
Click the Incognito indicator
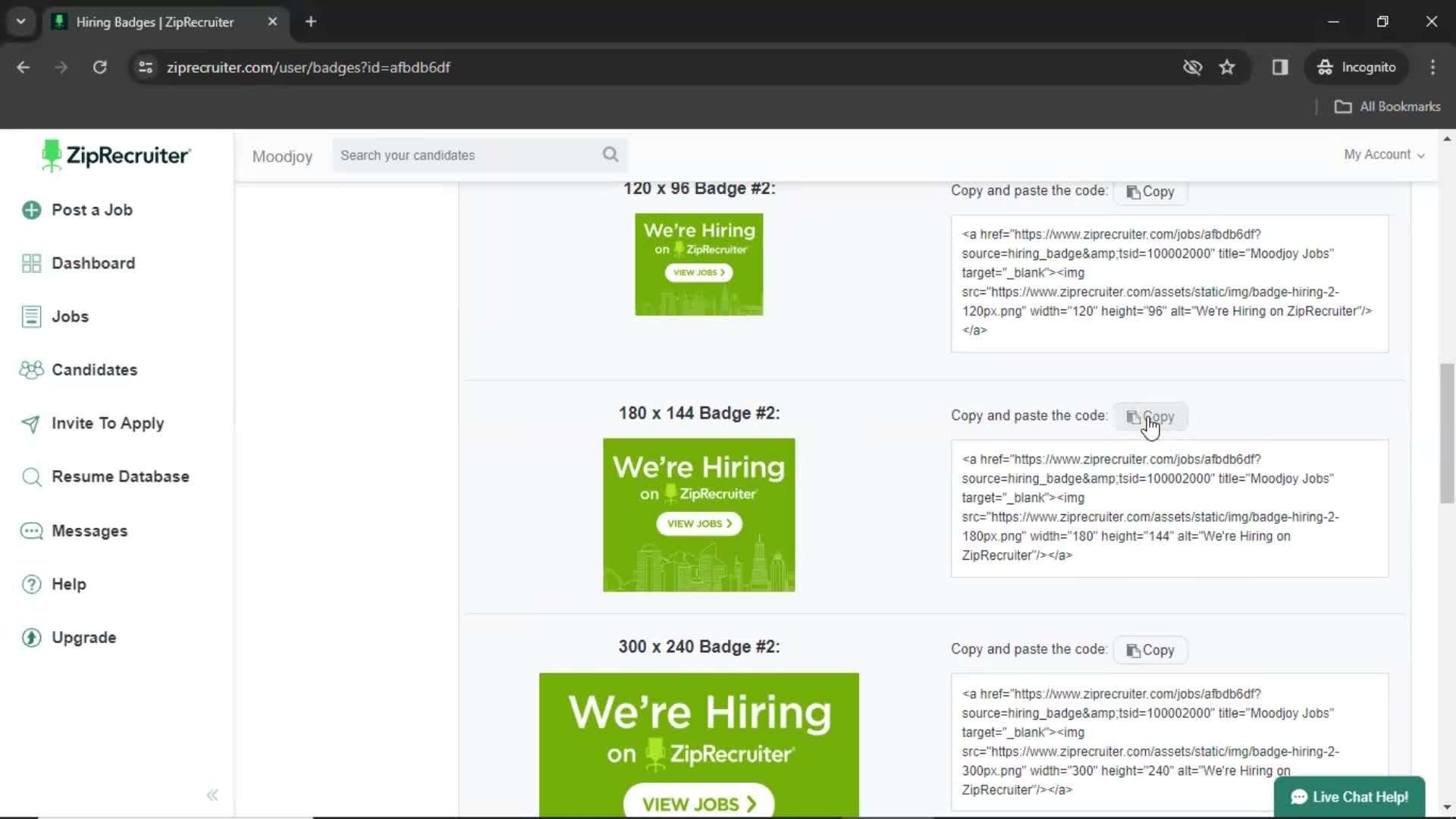[1356, 67]
